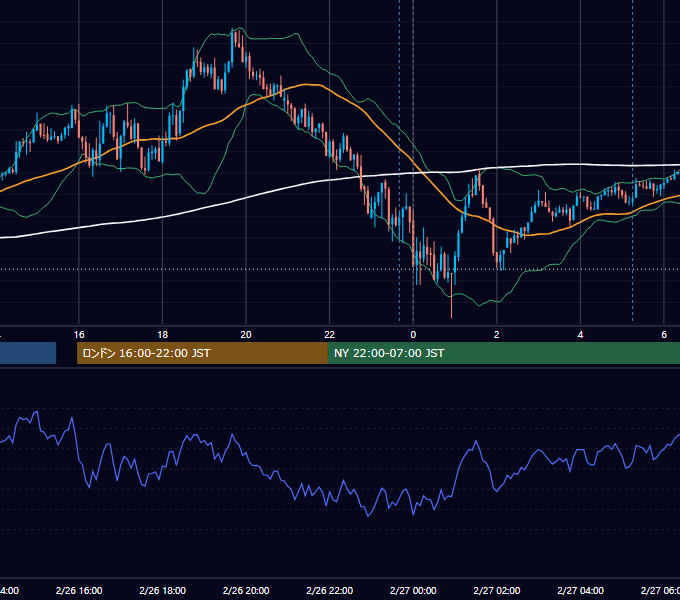This screenshot has width=680, height=600.
Task: Click the 2/26 16:00 indicator time label
Action: tap(79, 590)
